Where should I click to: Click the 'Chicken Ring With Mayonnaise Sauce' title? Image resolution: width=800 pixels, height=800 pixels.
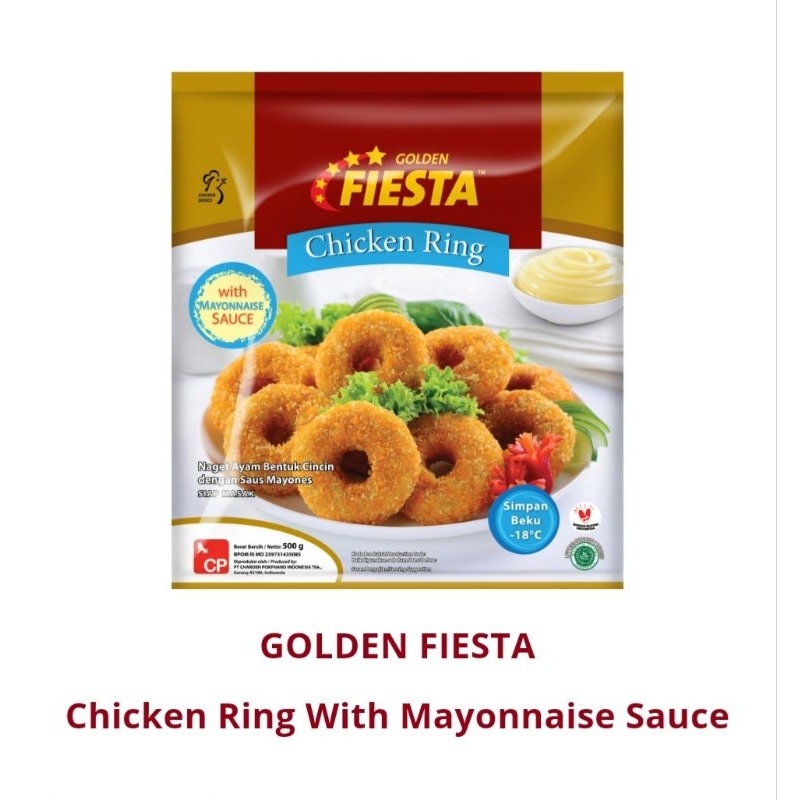pos(397,716)
